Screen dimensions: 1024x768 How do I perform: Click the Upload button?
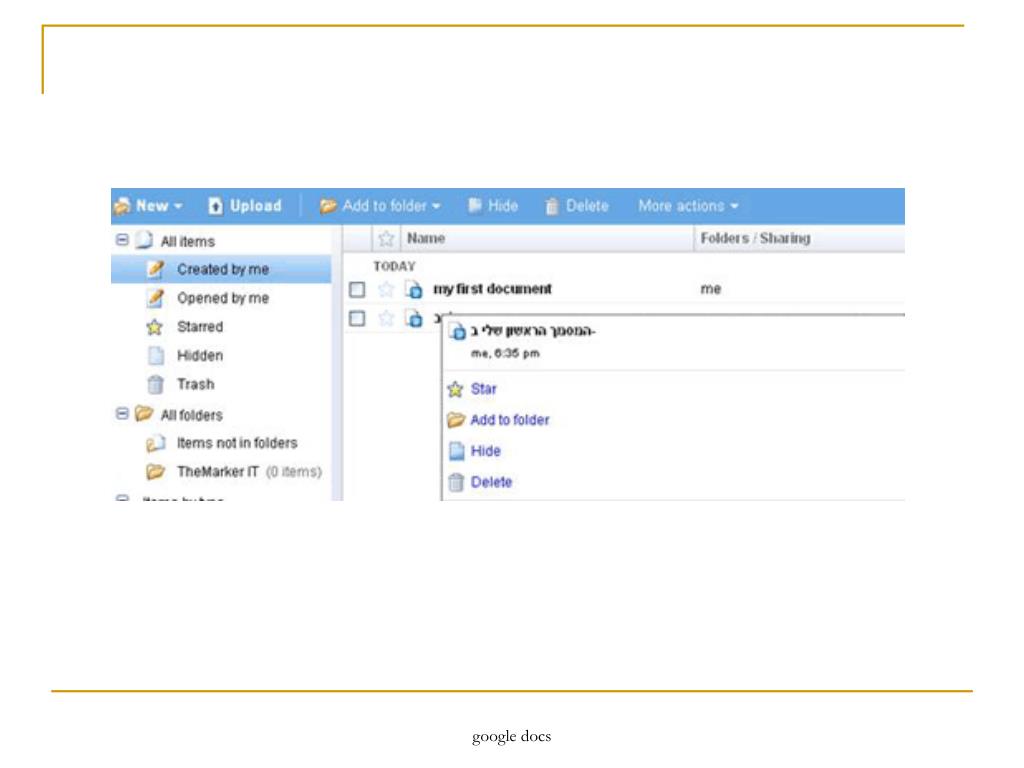[x=245, y=206]
